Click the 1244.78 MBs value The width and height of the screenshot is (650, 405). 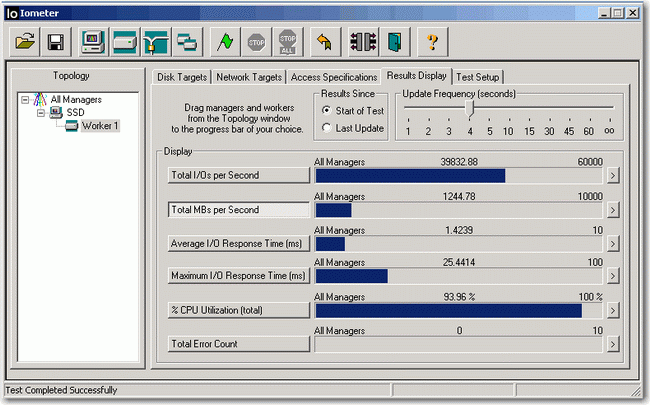pos(459,196)
